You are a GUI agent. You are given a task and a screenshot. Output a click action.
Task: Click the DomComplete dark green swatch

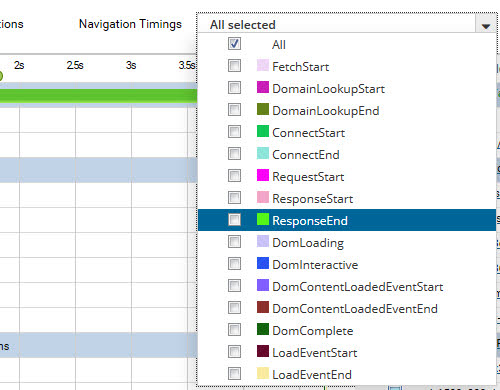point(263,329)
